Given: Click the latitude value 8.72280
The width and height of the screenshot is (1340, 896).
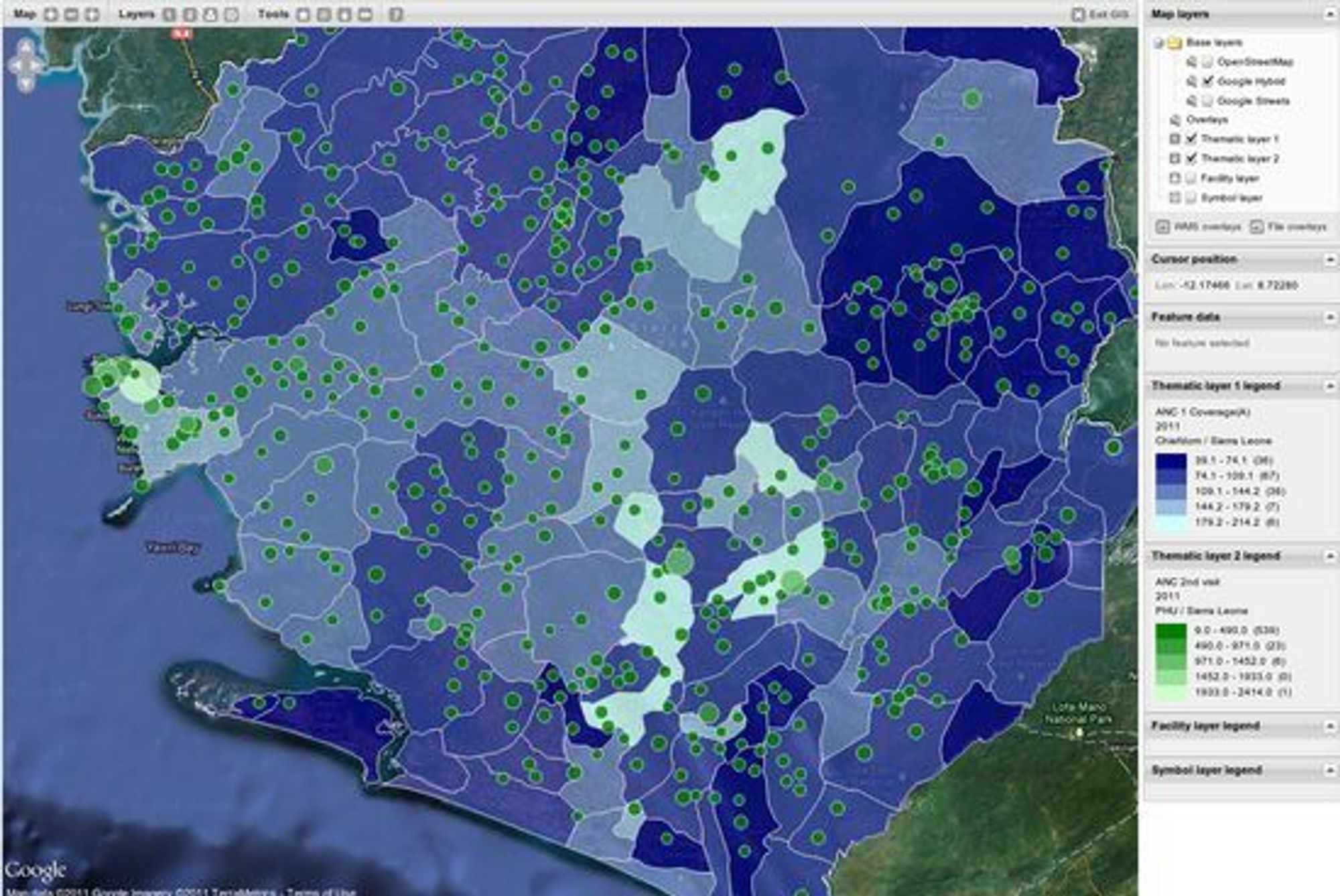Looking at the screenshot, I should (1276, 286).
